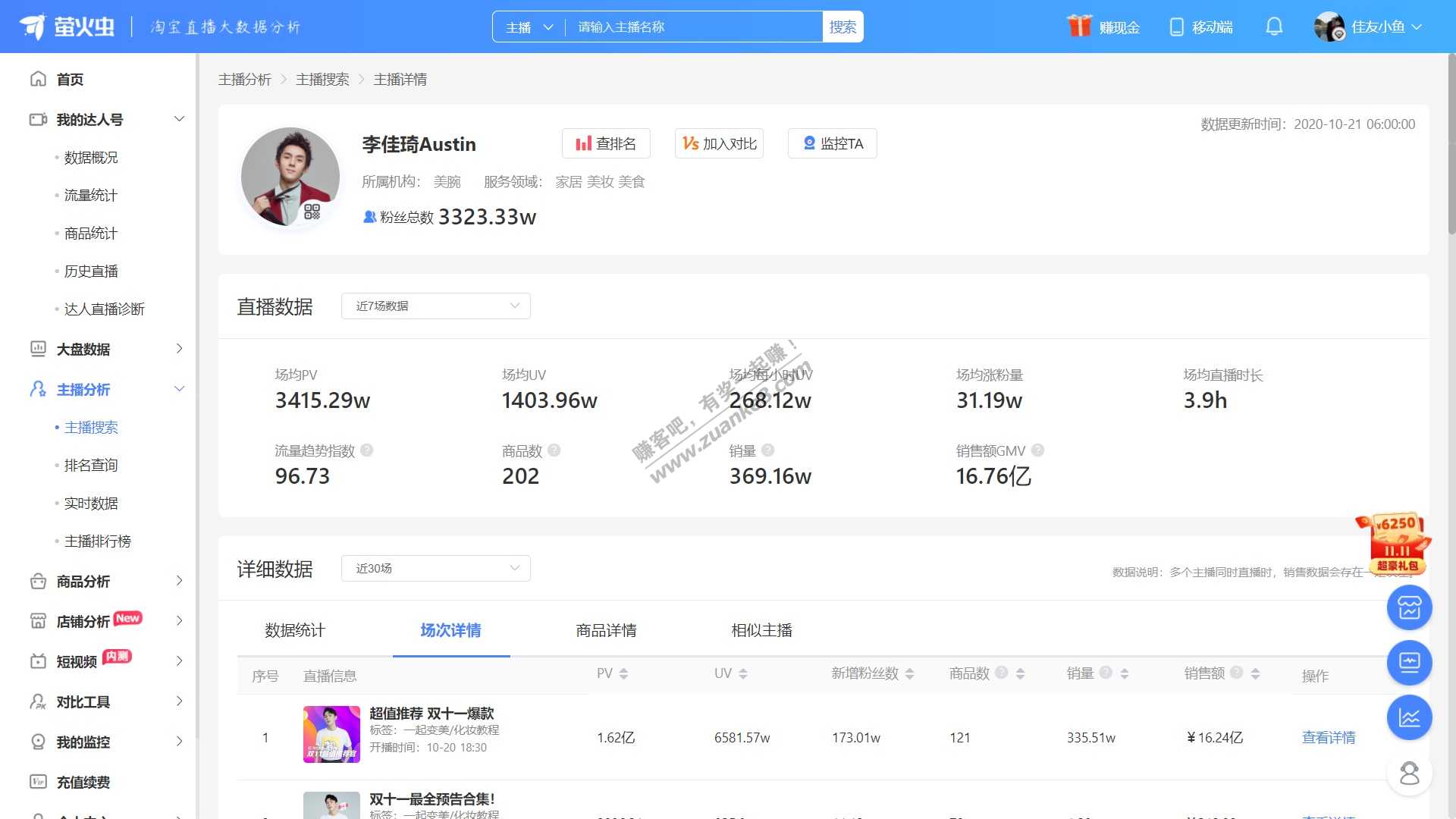Open 历史直播 in the sidebar
The width and height of the screenshot is (1456, 819).
coord(91,271)
